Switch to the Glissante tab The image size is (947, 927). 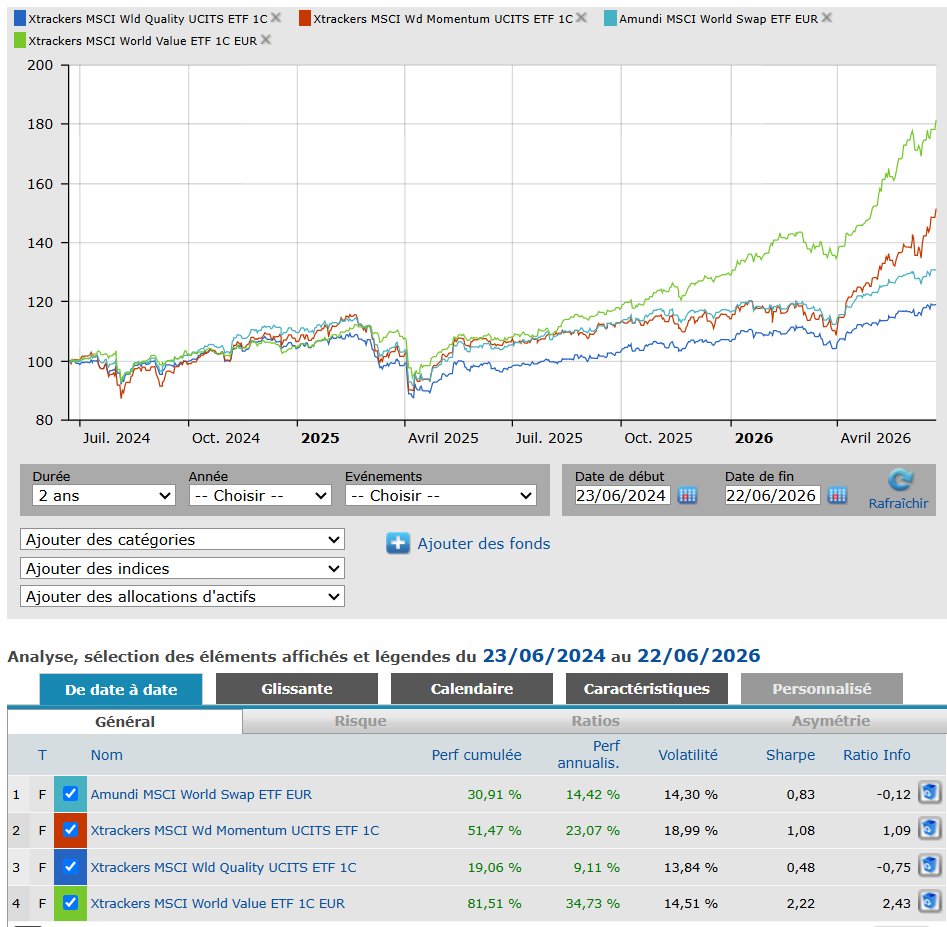click(x=297, y=689)
